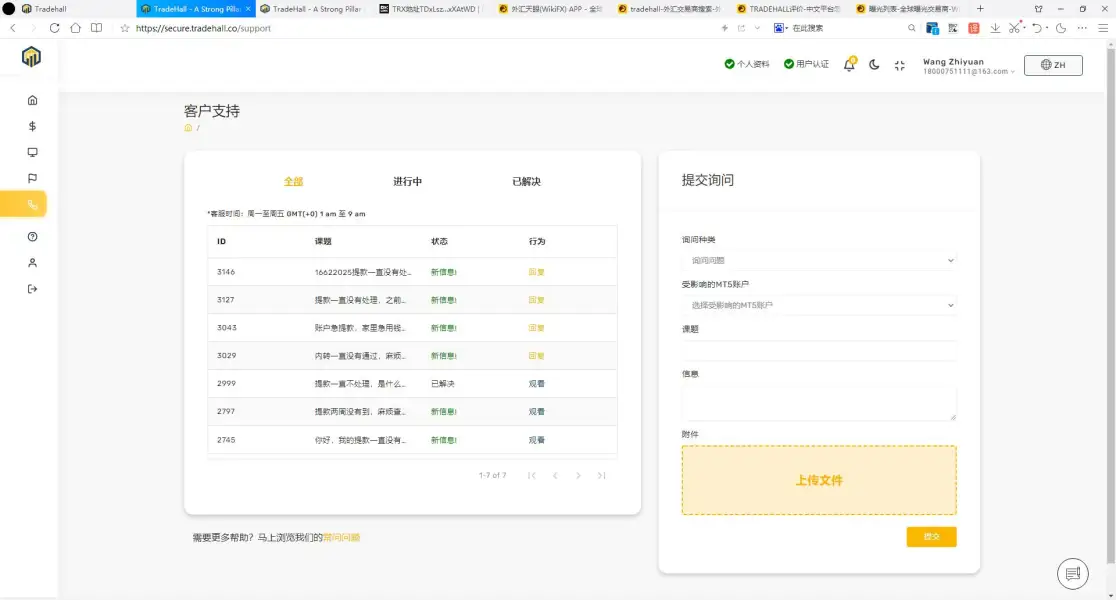Click the person profile icon in the sidebar
This screenshot has height=600, width=1116.
pyautogui.click(x=31, y=263)
